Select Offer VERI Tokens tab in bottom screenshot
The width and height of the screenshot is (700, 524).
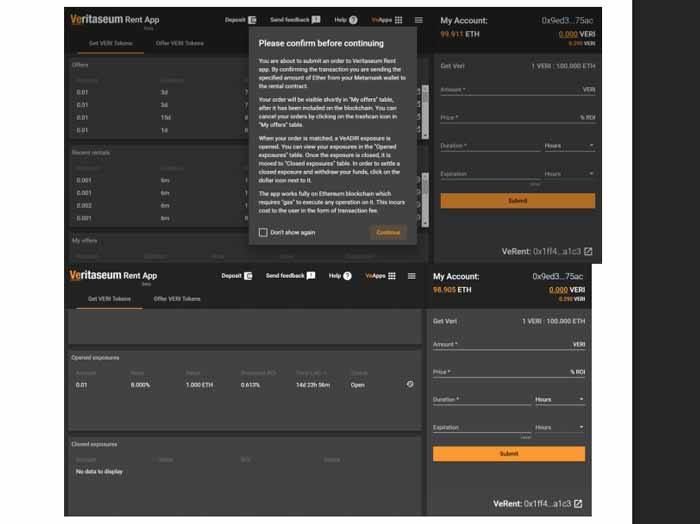pyautogui.click(x=177, y=299)
